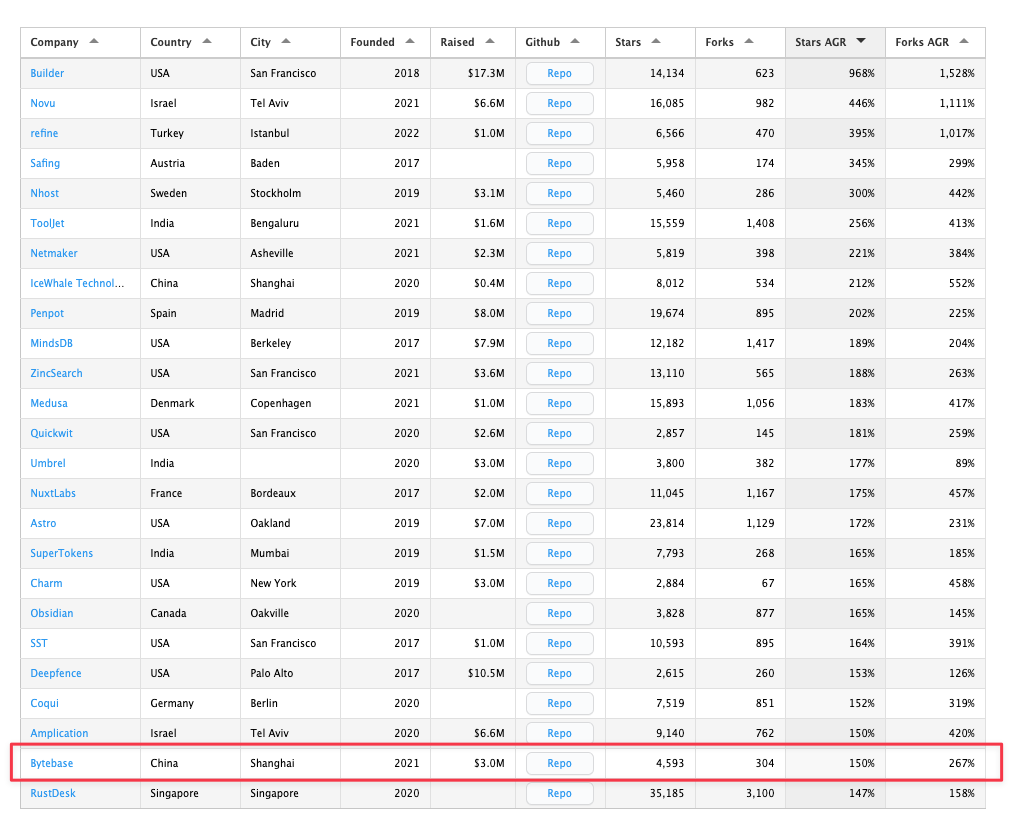This screenshot has width=1013, height=823.
Task: Click sort arrow icon beside Forks header
Action: click(x=749, y=42)
